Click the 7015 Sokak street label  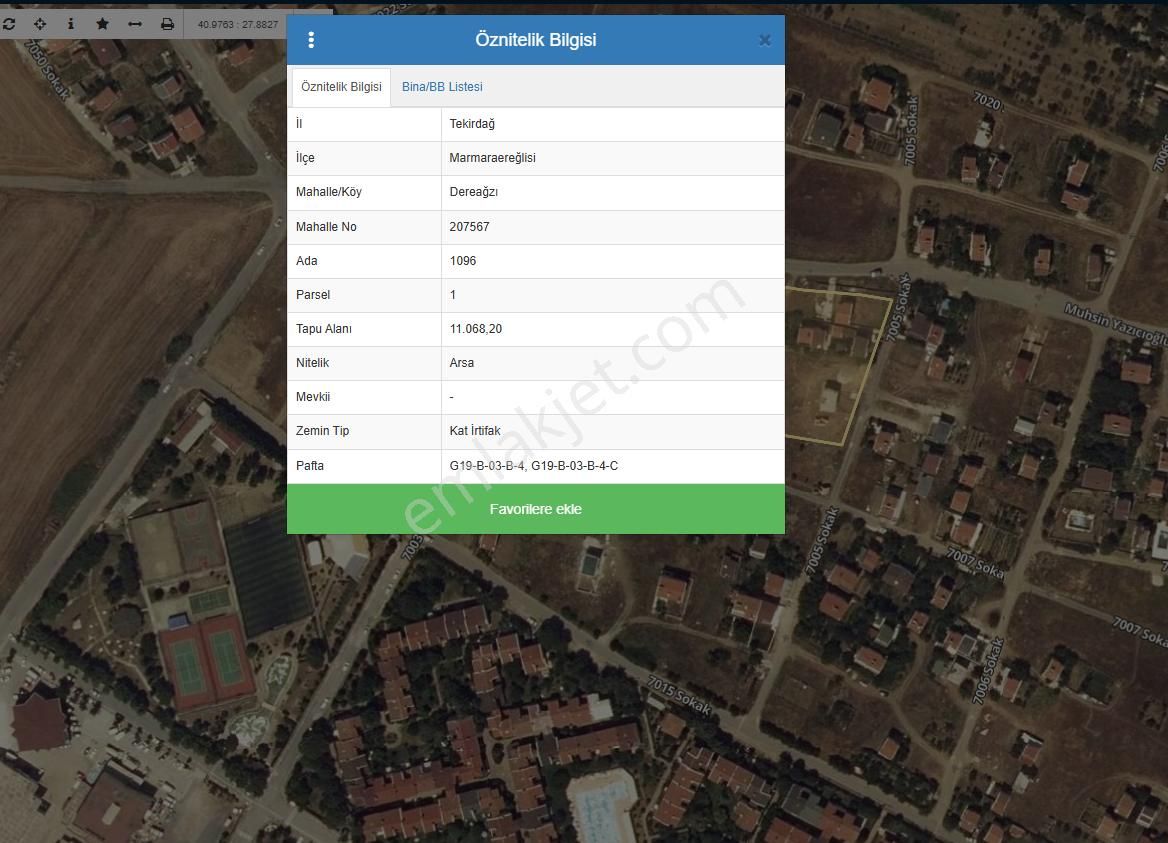680,695
